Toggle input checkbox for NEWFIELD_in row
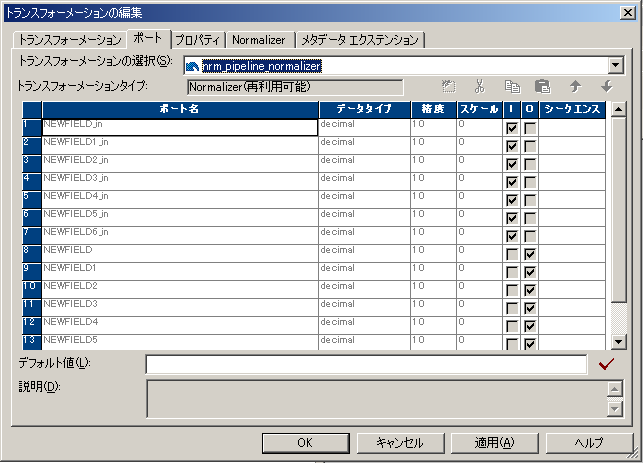 click(512, 128)
